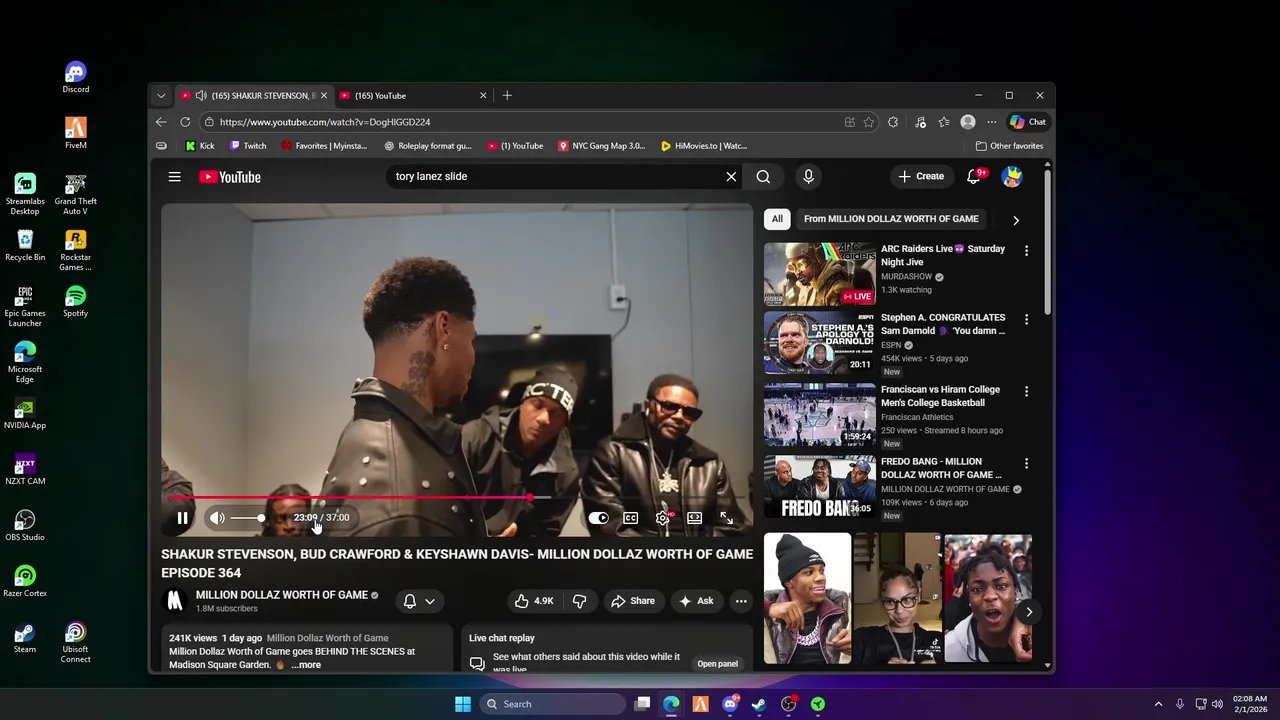Select From MILLION DOLLAZ WORTH OF GAME chip

click(891, 219)
